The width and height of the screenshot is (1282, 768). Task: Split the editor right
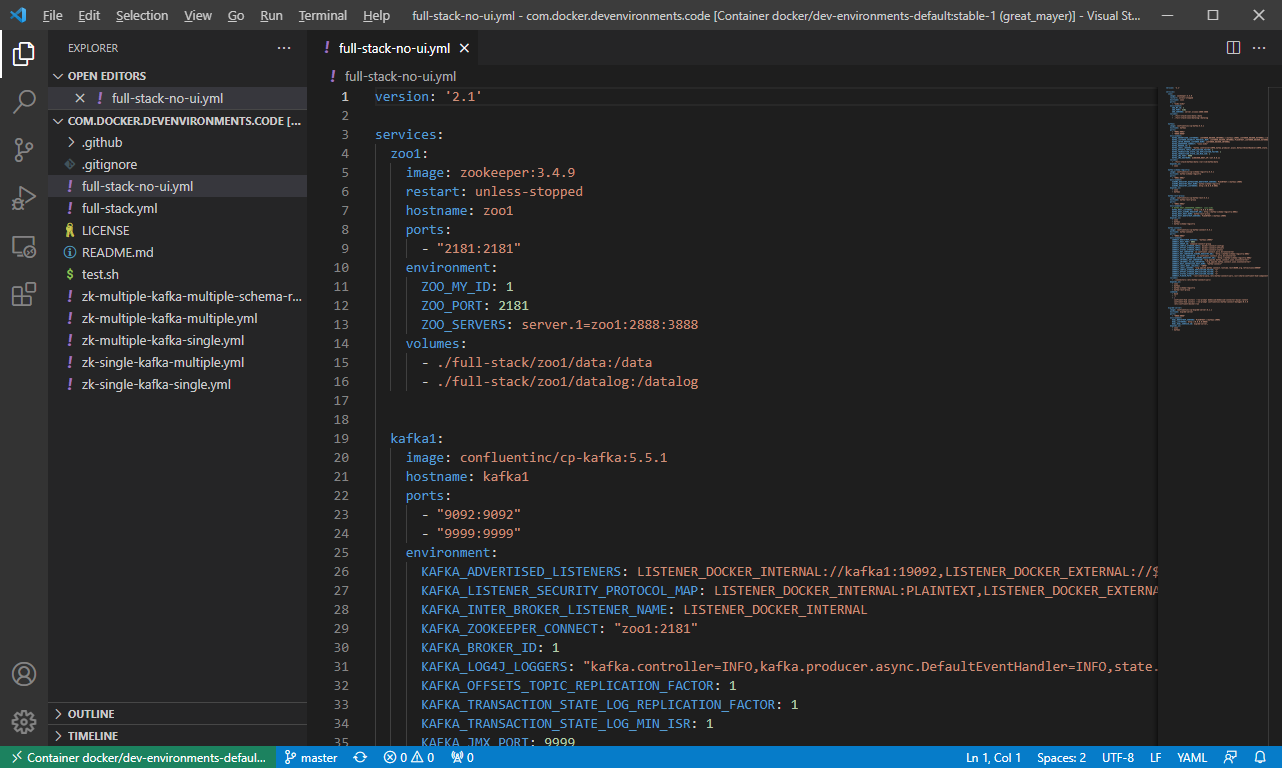1233,47
